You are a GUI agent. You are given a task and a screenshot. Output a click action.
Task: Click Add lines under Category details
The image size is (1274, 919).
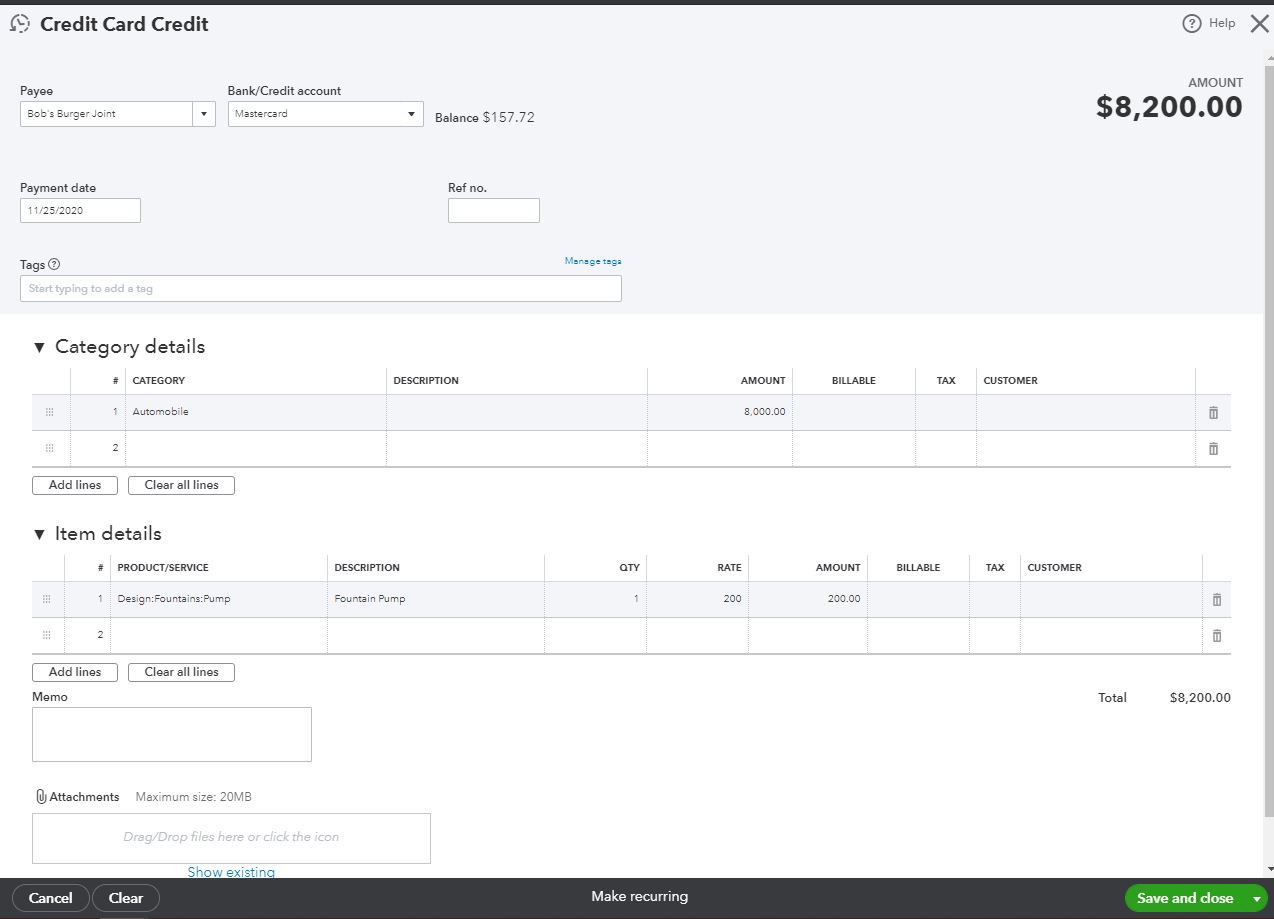(75, 485)
